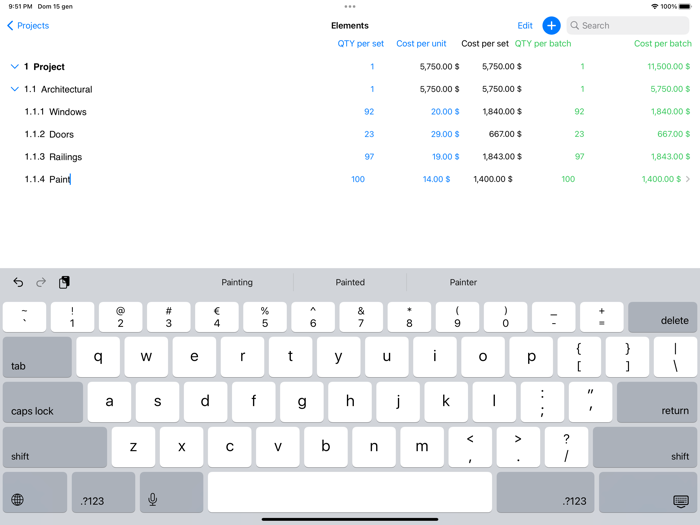Tap the space bar
700x525 pixels.
point(350,492)
